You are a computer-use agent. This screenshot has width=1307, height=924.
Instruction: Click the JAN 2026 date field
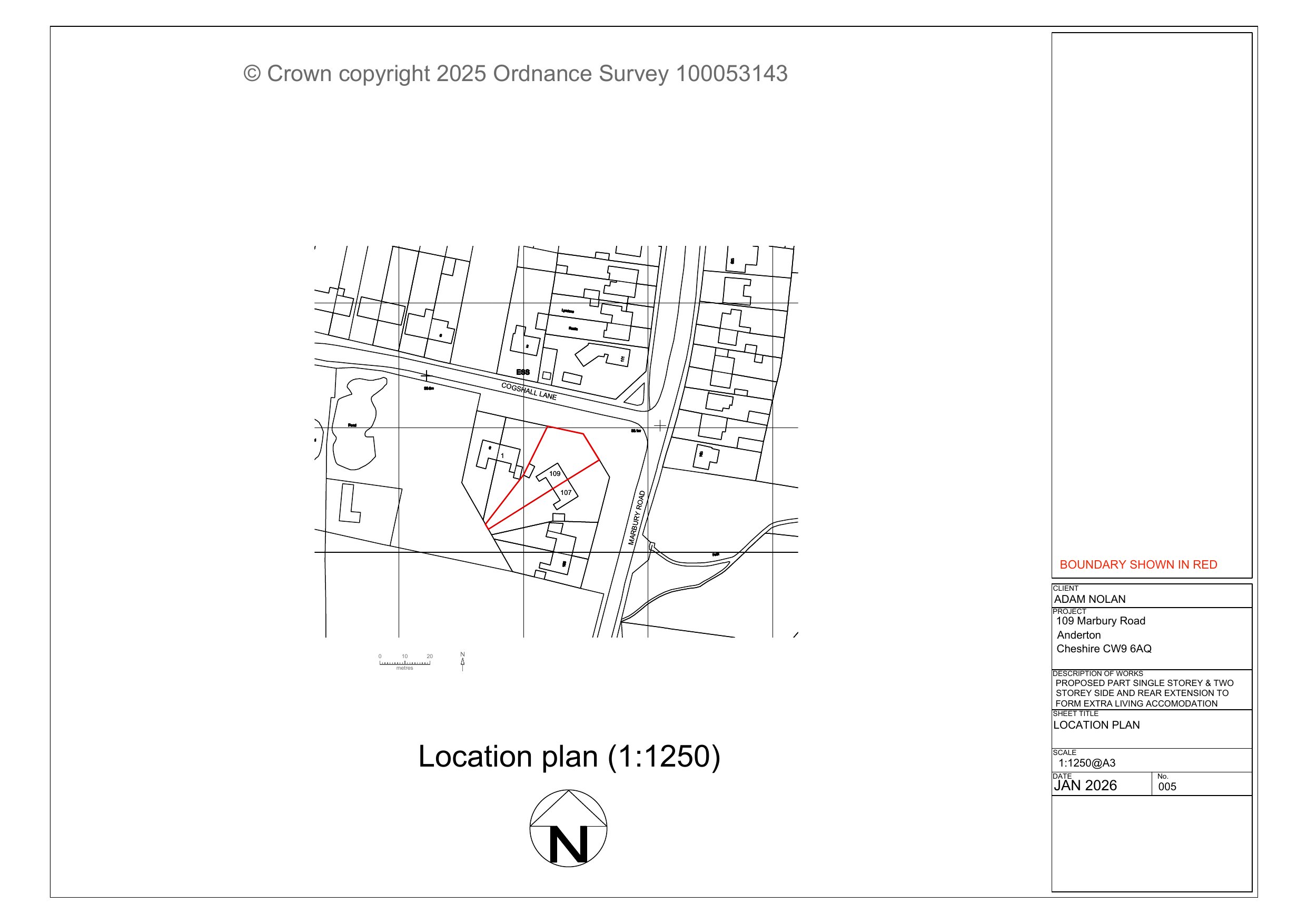(1085, 786)
